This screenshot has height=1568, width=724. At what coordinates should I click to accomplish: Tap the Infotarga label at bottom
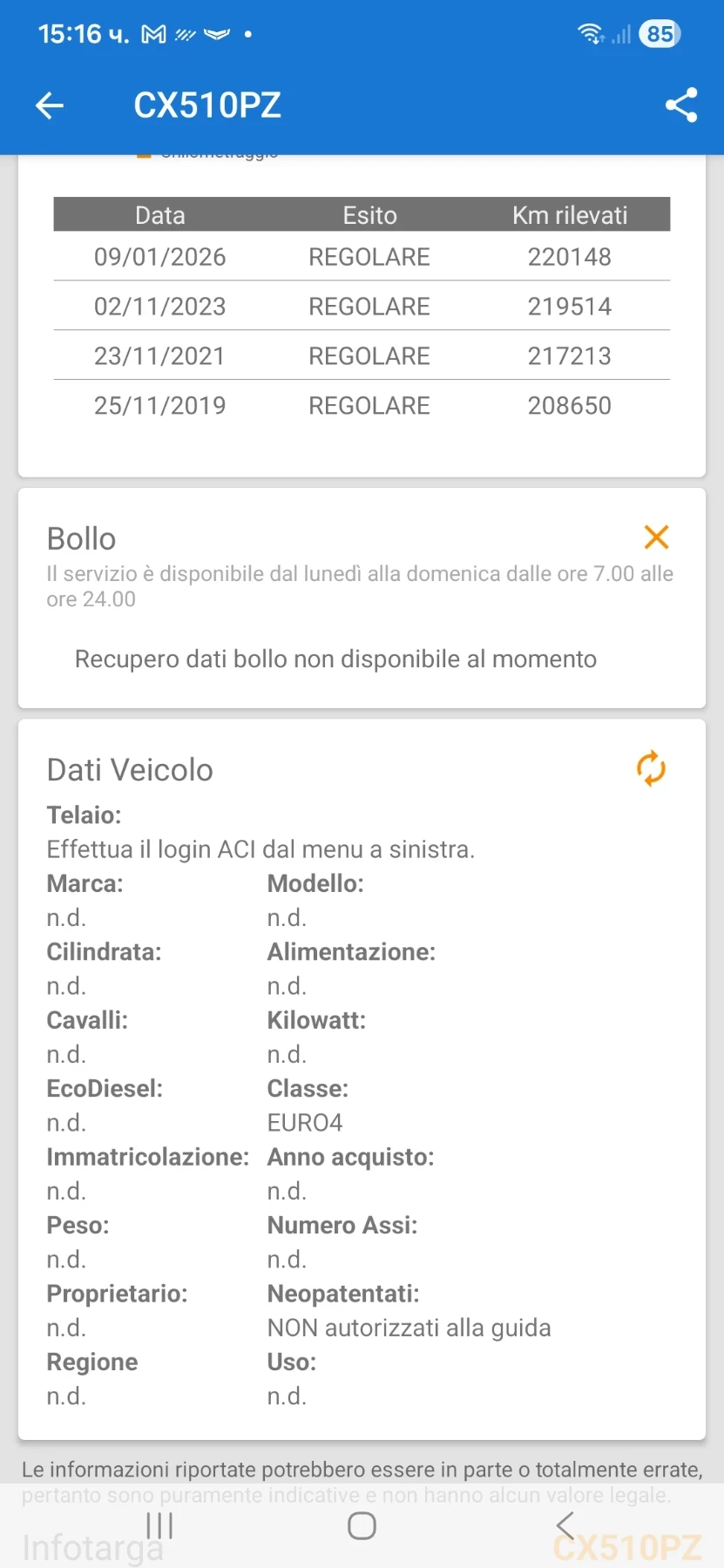coord(92,1548)
